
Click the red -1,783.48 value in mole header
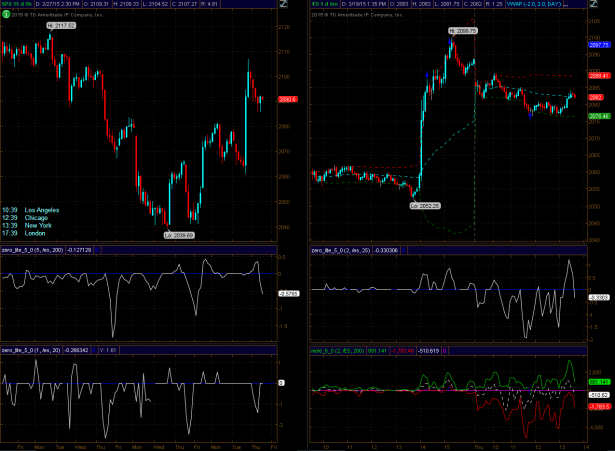pos(402,351)
